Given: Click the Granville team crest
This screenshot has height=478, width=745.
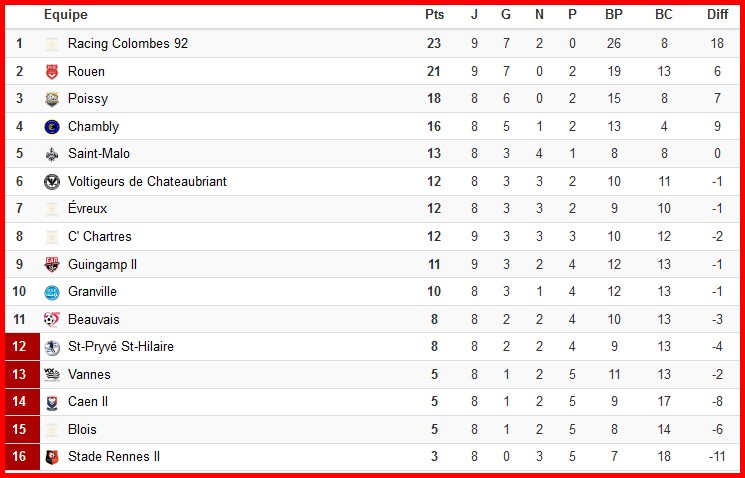Looking at the screenshot, I should click(x=52, y=292).
